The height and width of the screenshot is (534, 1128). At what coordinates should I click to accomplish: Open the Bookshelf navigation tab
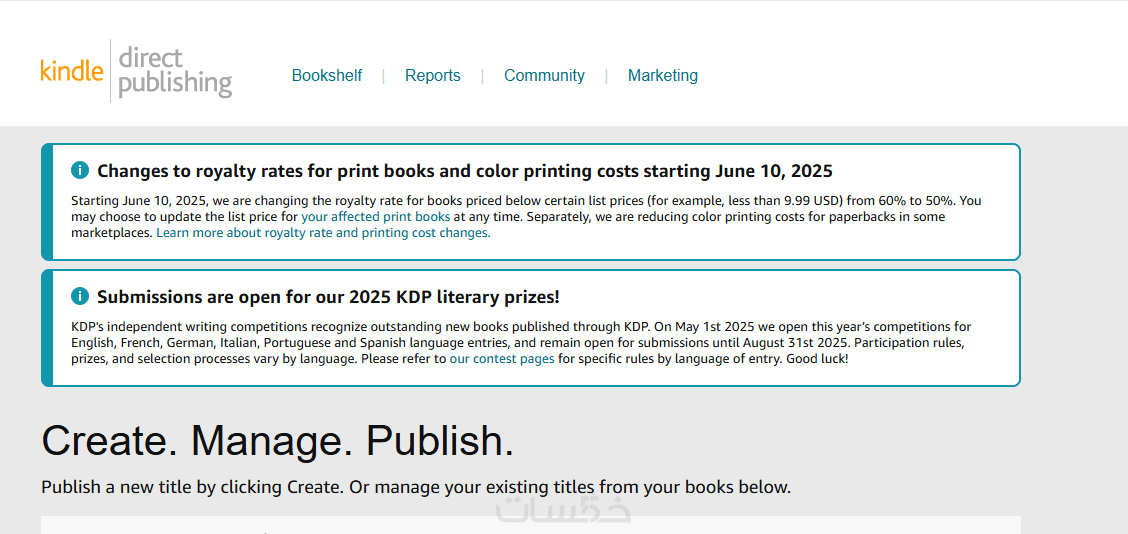327,76
